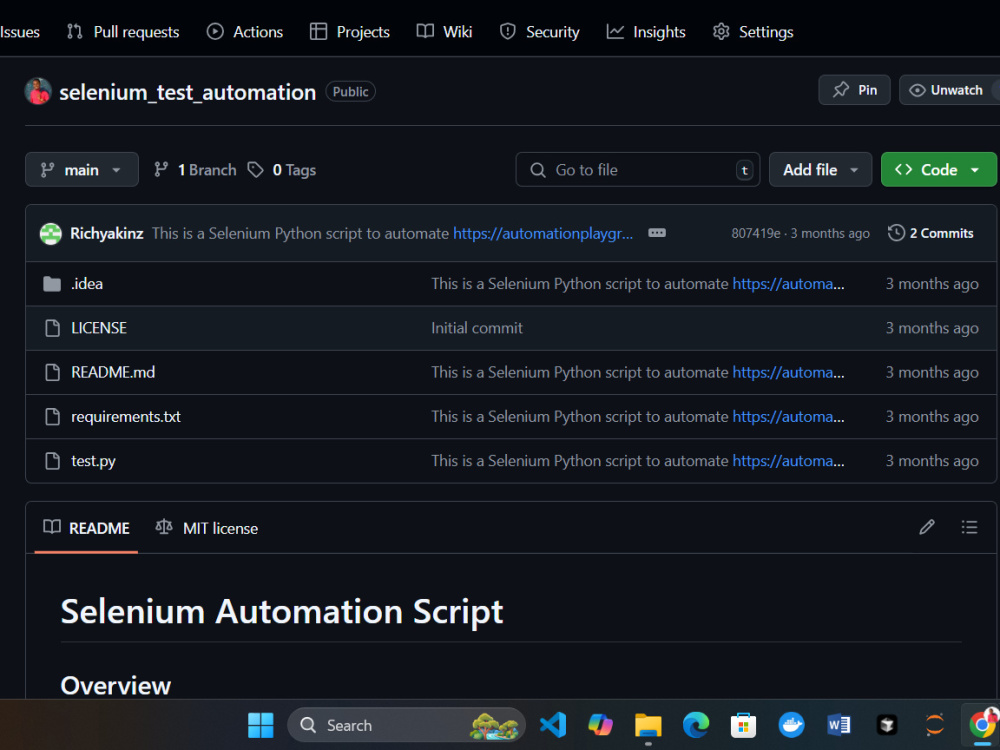Expand the Add file dropdown

[x=820, y=170]
